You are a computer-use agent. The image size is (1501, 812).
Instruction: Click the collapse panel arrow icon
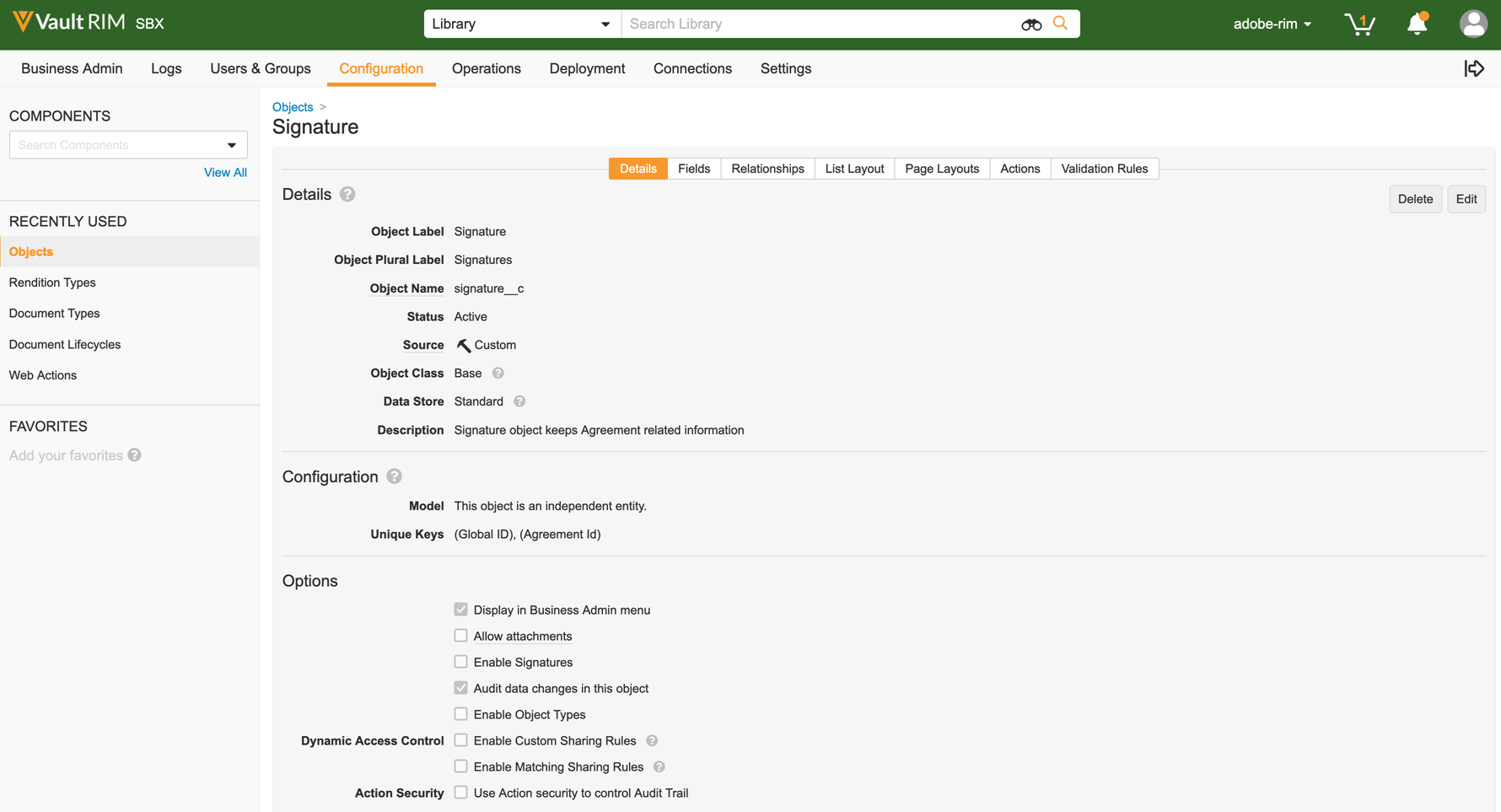point(1474,68)
